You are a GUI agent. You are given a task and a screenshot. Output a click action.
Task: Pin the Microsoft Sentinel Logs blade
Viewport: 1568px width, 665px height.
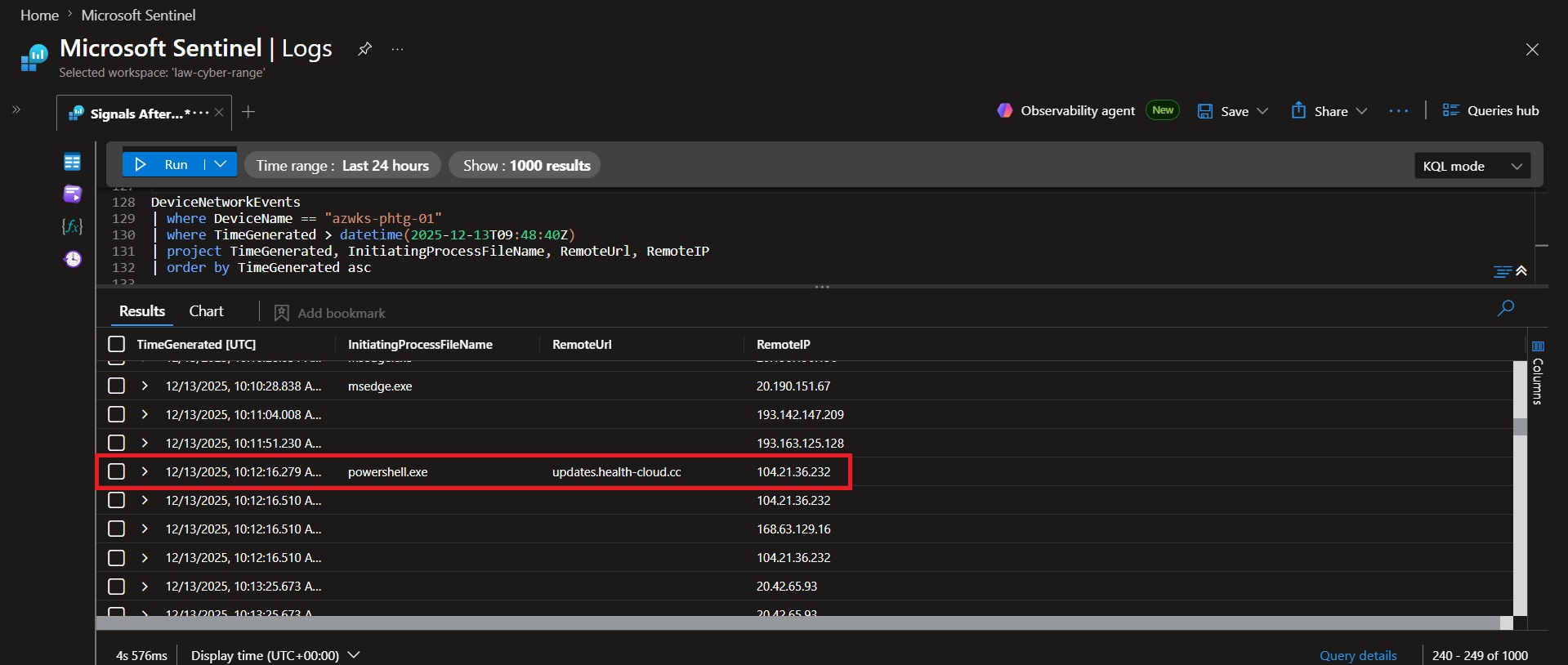click(x=364, y=49)
